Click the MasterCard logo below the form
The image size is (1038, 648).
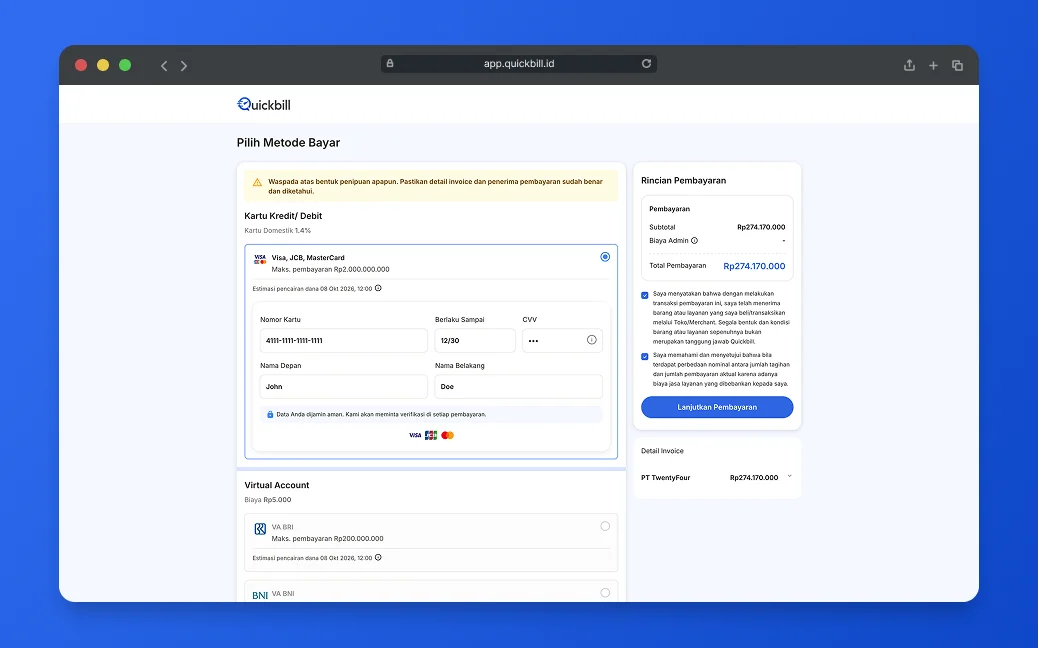[448, 436]
